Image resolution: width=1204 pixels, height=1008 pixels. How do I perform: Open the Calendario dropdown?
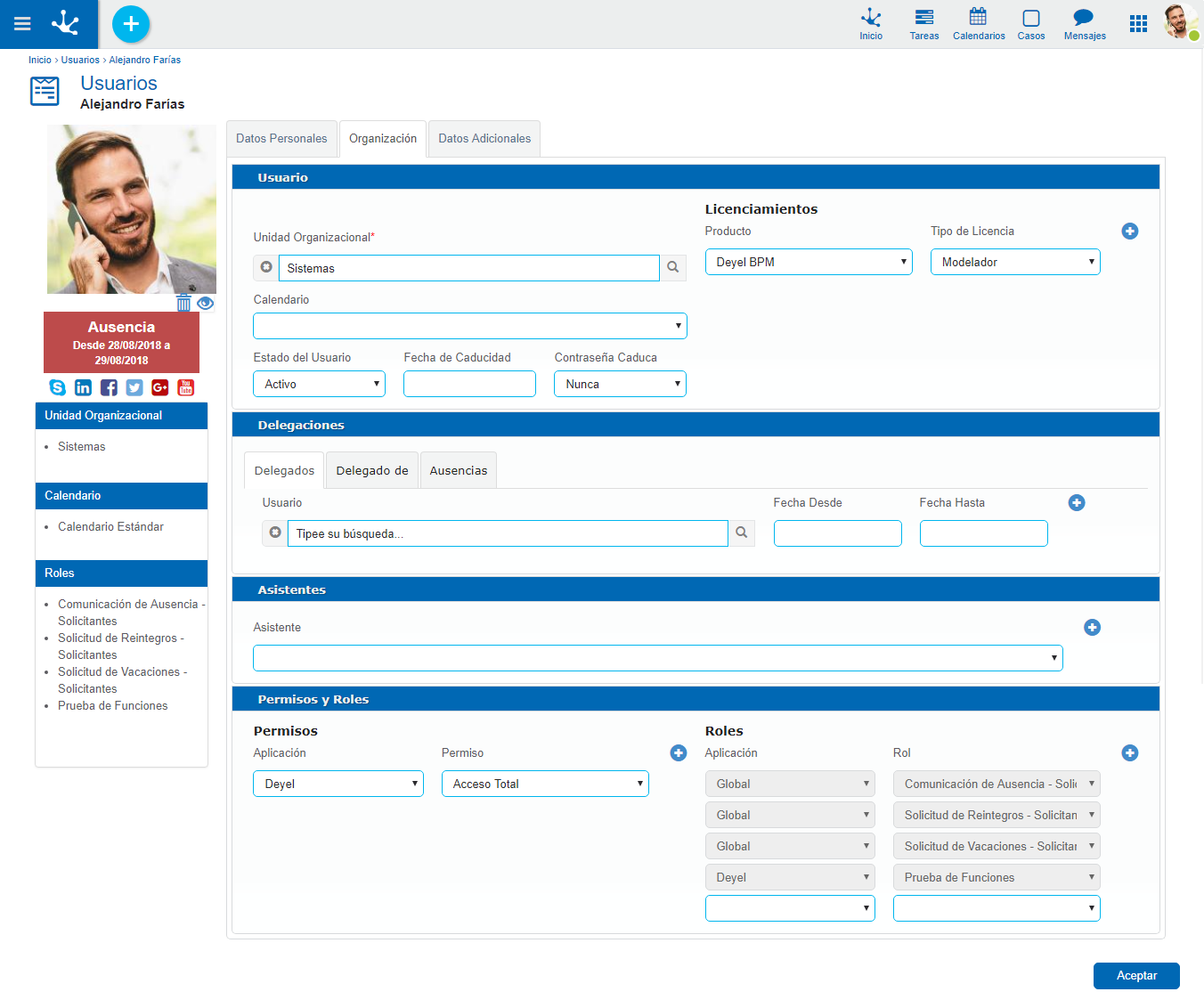(x=470, y=326)
